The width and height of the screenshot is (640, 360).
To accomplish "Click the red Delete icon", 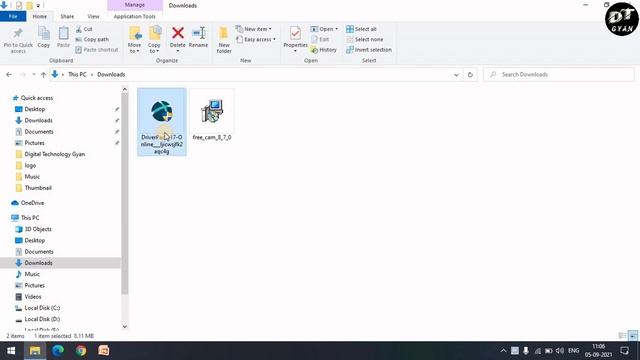I will pos(178,33).
